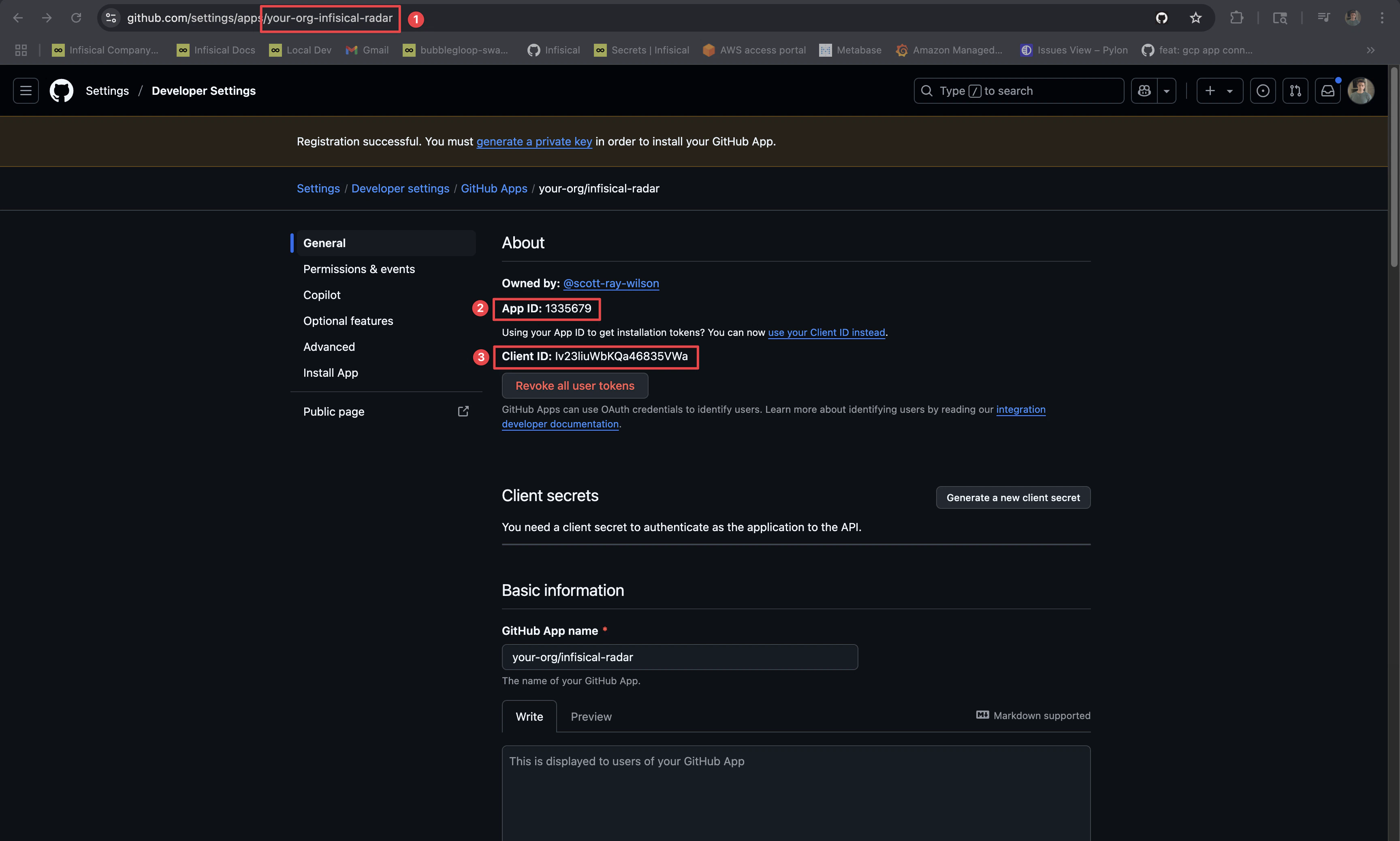This screenshot has width=1400, height=841.
Task: Open Amazon Managed bookmark
Action: point(949,51)
